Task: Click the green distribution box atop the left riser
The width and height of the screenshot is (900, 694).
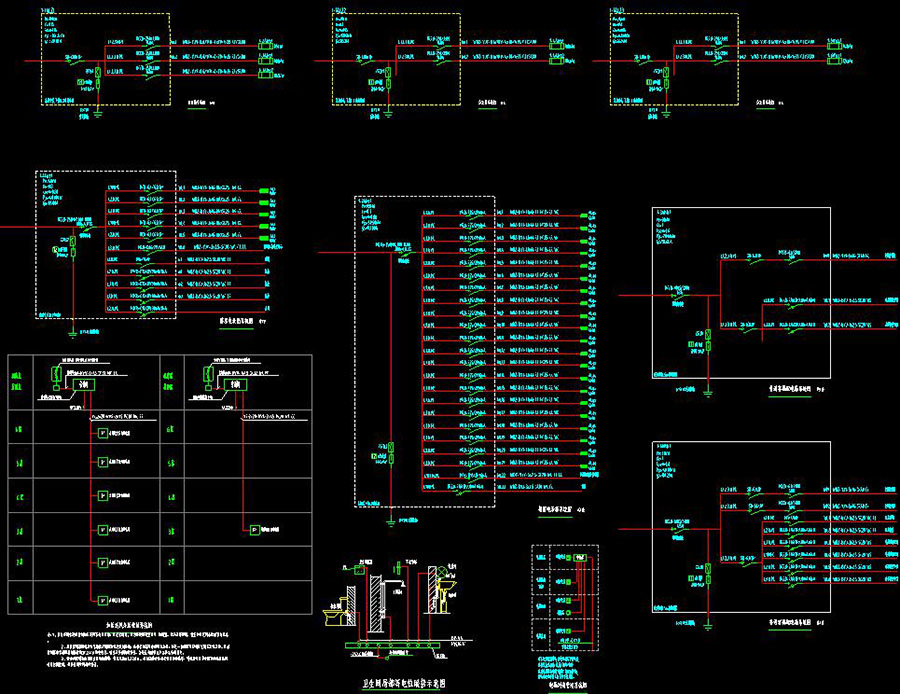Action: (x=84, y=385)
